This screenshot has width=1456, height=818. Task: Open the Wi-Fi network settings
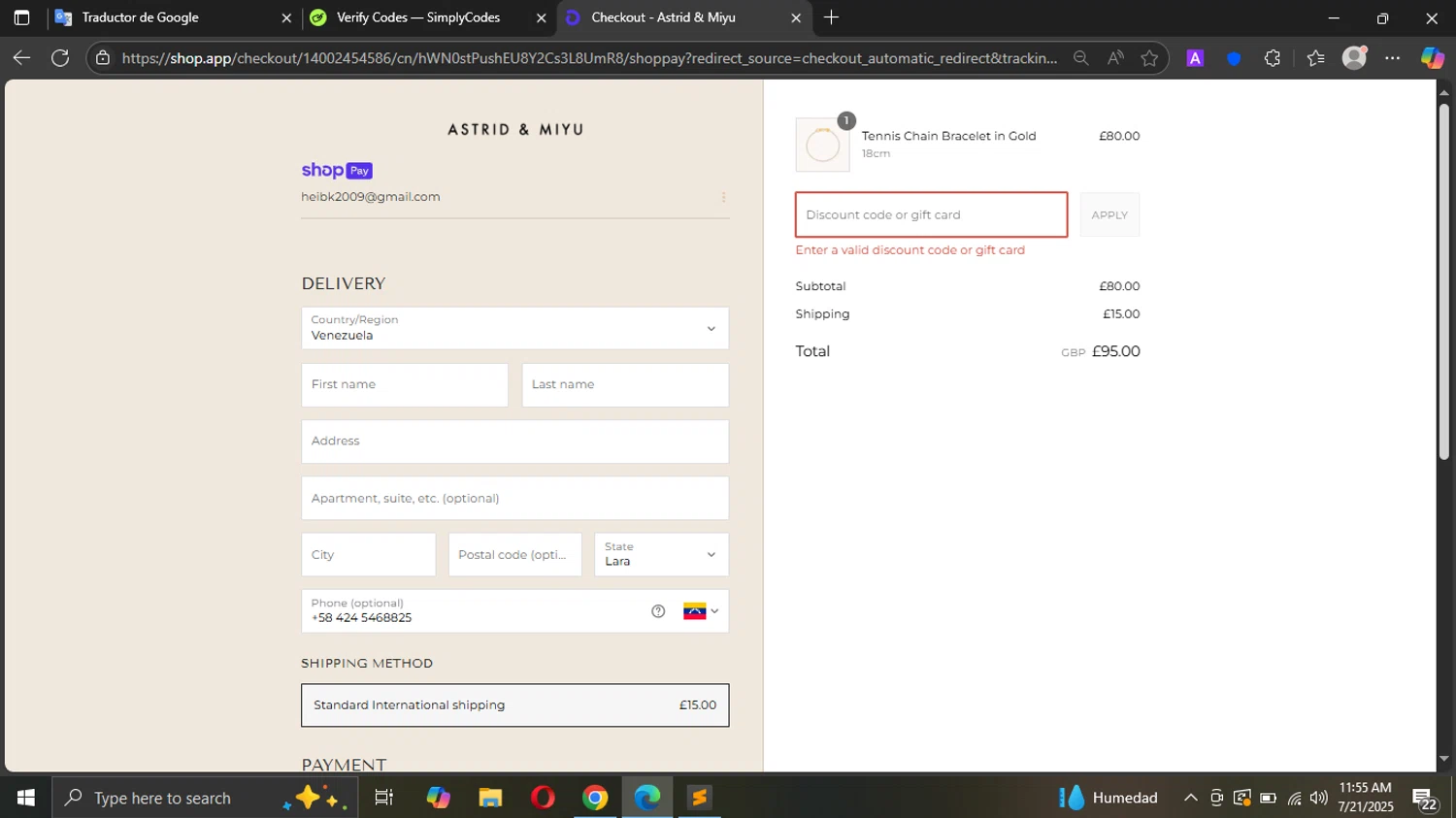1294,799
